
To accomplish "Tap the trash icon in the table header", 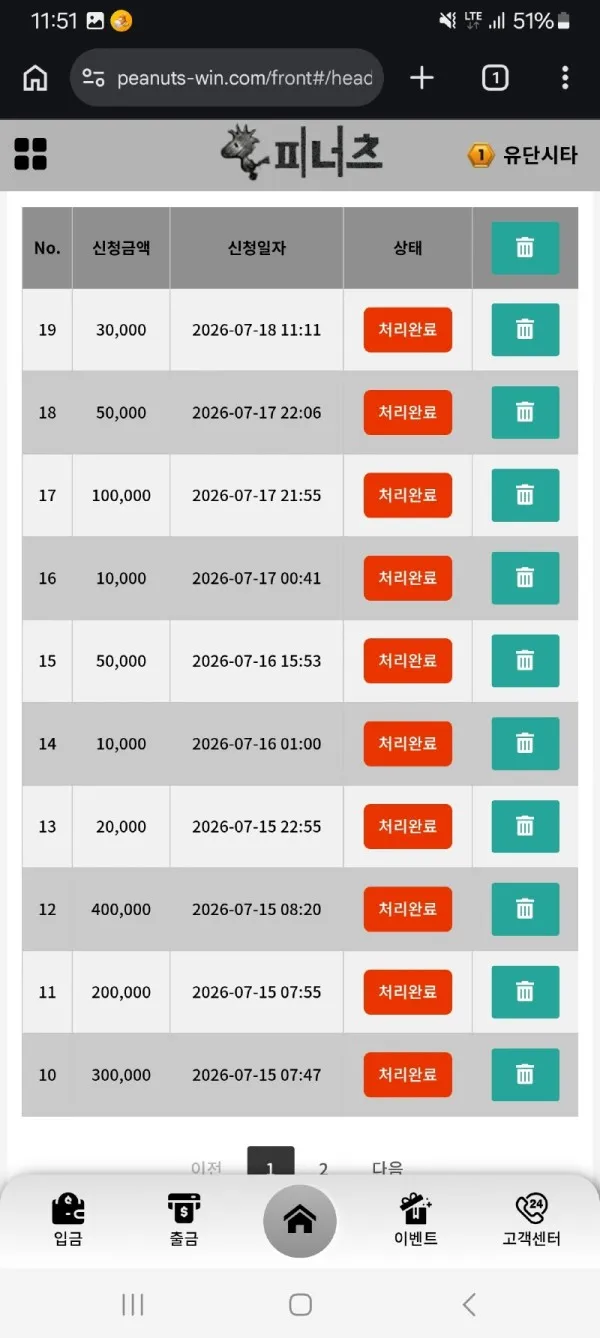I will [x=525, y=248].
